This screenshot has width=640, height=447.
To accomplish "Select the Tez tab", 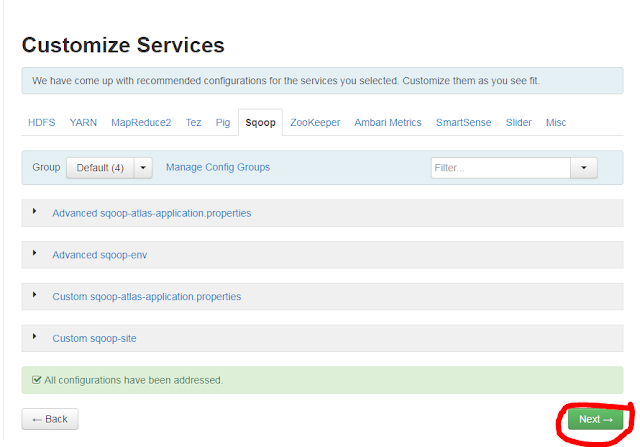I will [x=193, y=122].
